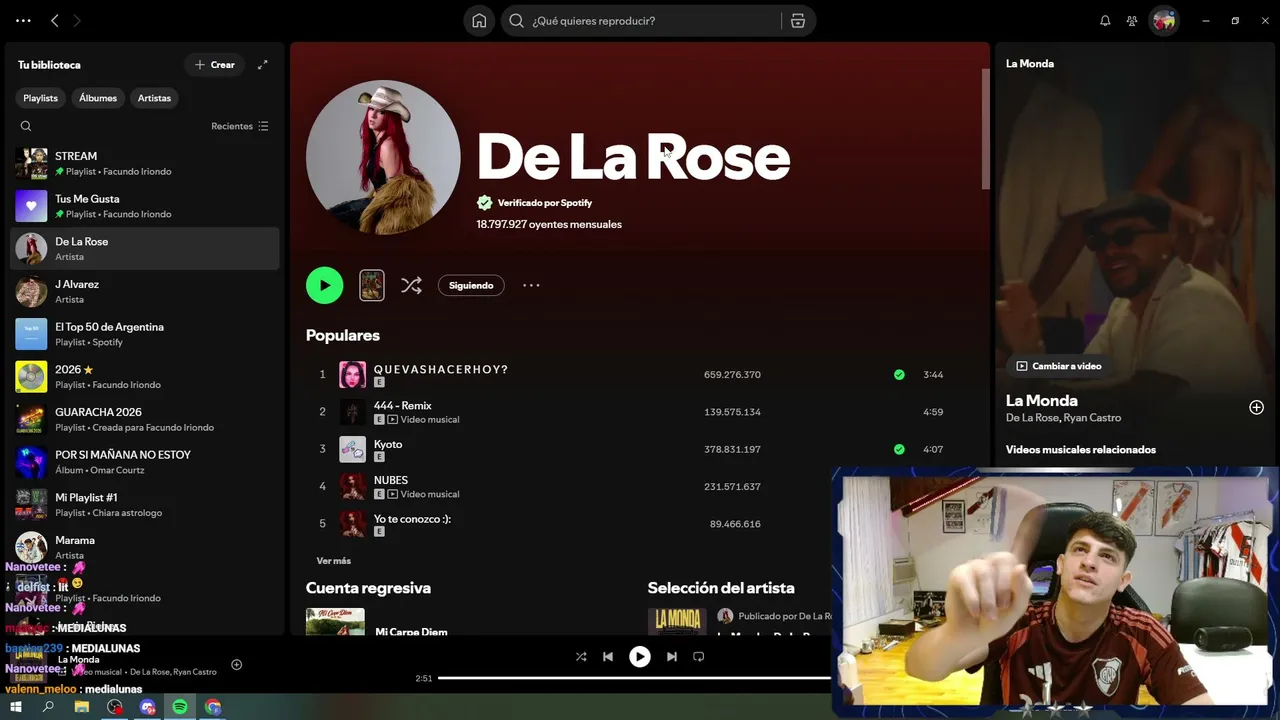Image resolution: width=1280 pixels, height=720 pixels.
Task: Open the Mi Carpe Diem countdown release
Action: pyautogui.click(x=411, y=632)
